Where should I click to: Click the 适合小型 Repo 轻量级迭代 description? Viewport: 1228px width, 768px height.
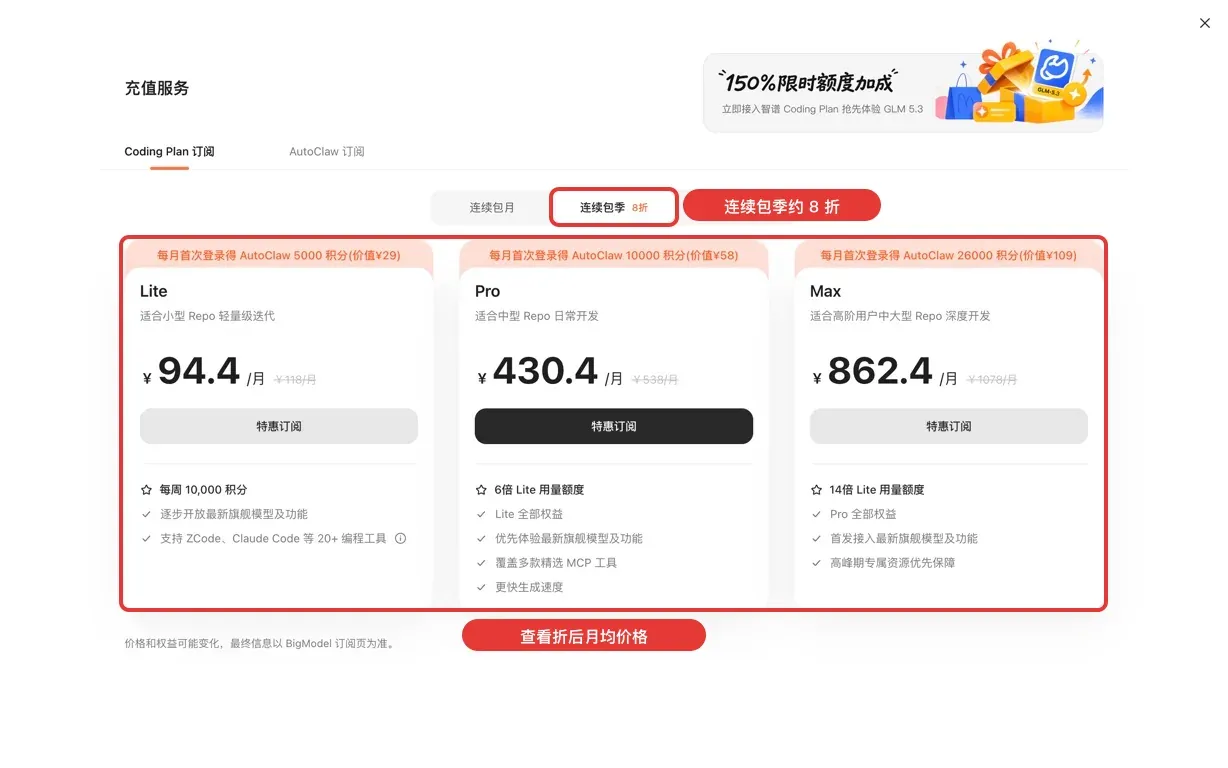[x=208, y=316]
